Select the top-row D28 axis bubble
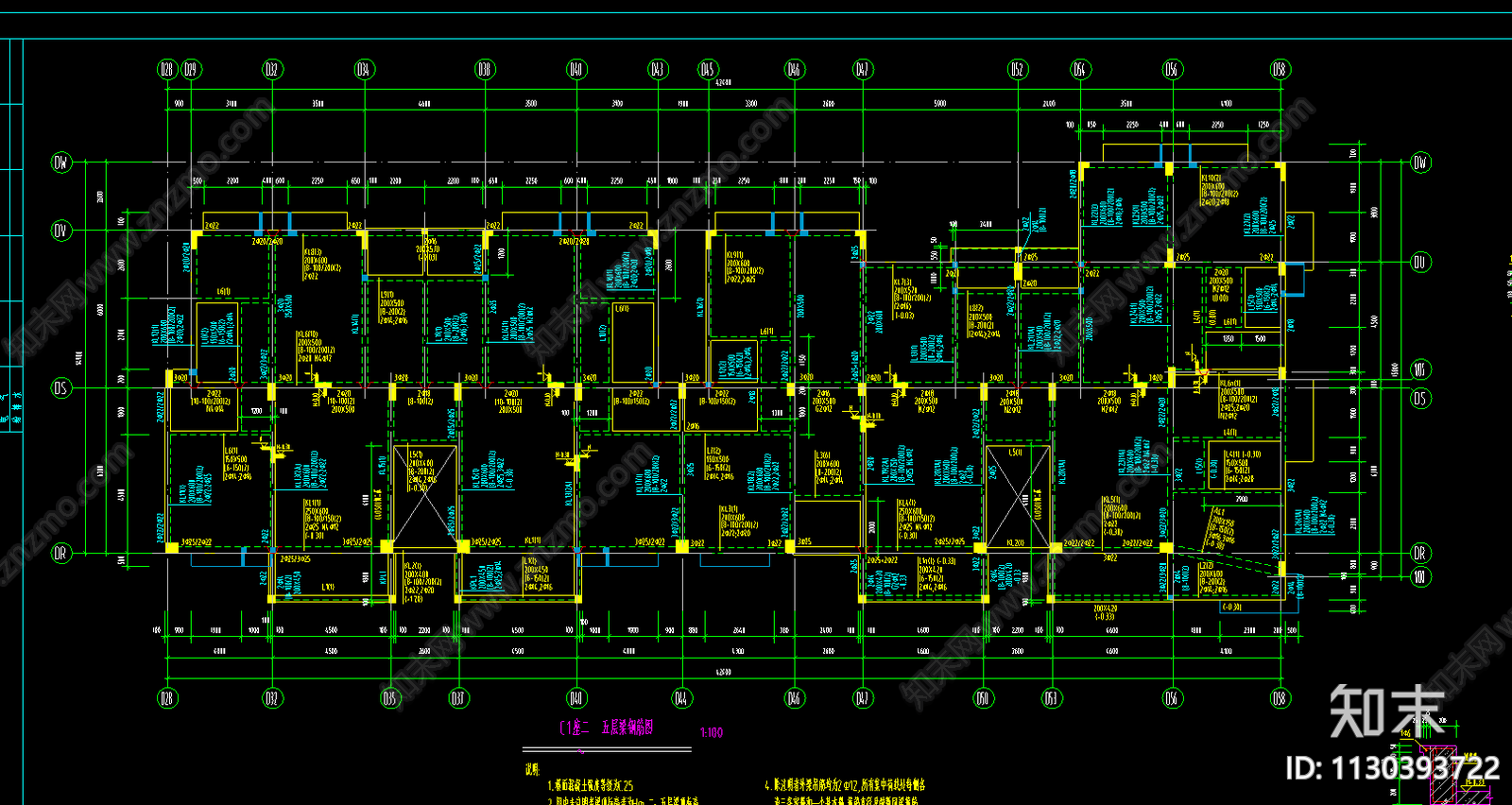Screen dimensions: 1512x805 tap(167, 69)
